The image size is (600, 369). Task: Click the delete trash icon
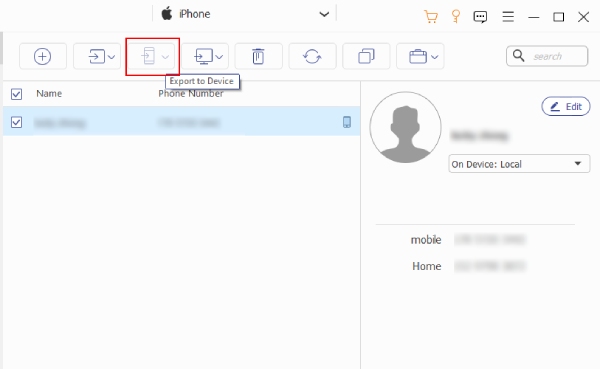coord(258,57)
